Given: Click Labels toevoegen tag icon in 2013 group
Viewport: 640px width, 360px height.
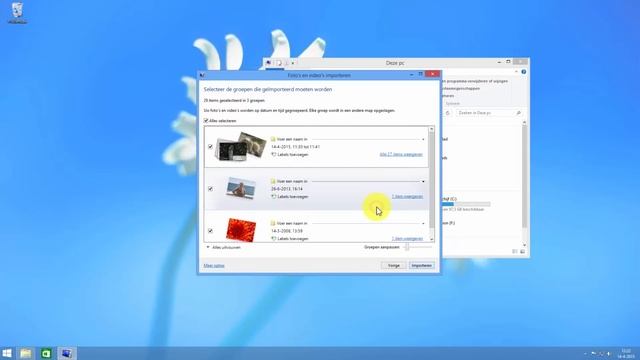Looking at the screenshot, I should coord(273,197).
